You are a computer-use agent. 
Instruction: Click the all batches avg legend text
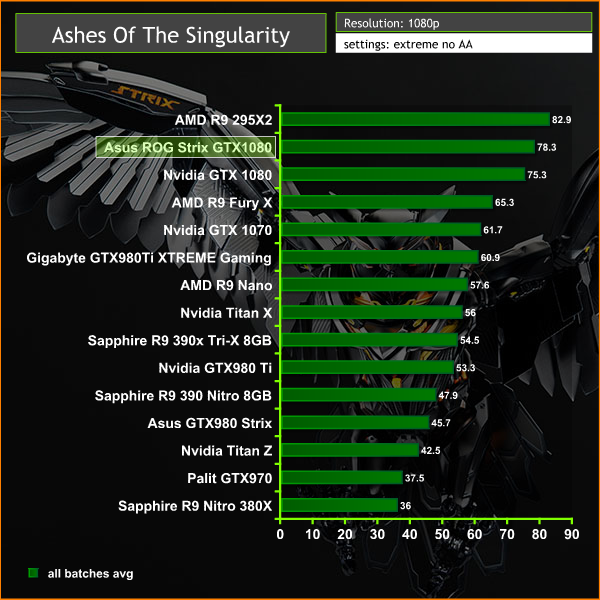(x=90, y=574)
